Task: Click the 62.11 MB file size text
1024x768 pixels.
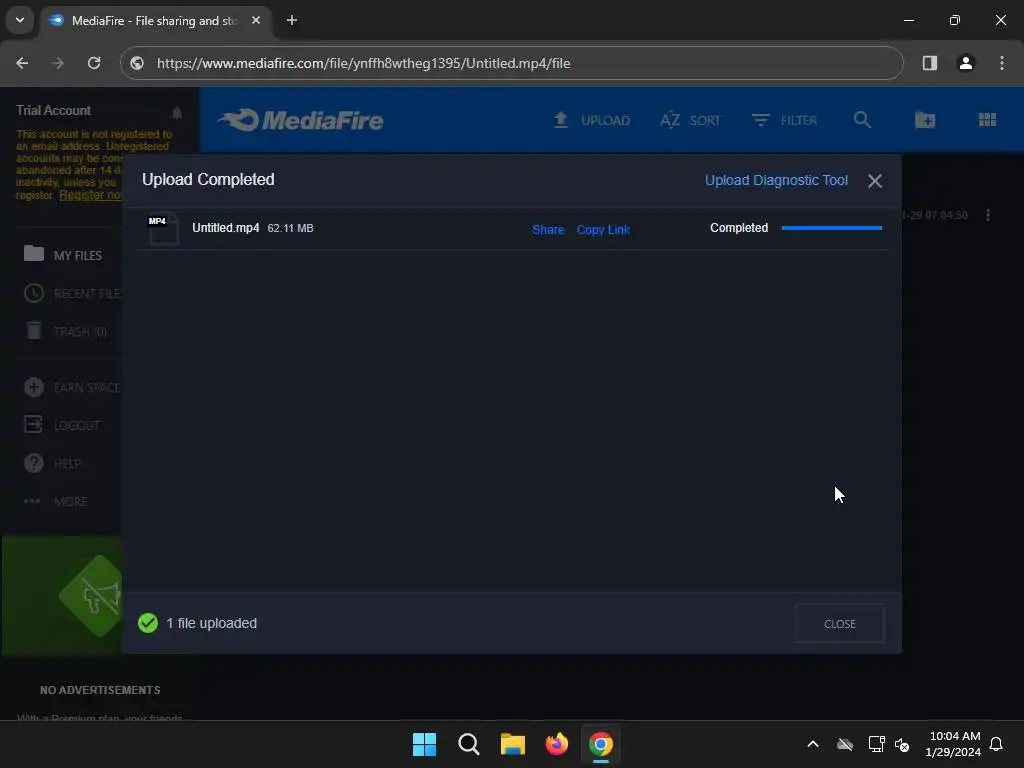Action: point(290,228)
